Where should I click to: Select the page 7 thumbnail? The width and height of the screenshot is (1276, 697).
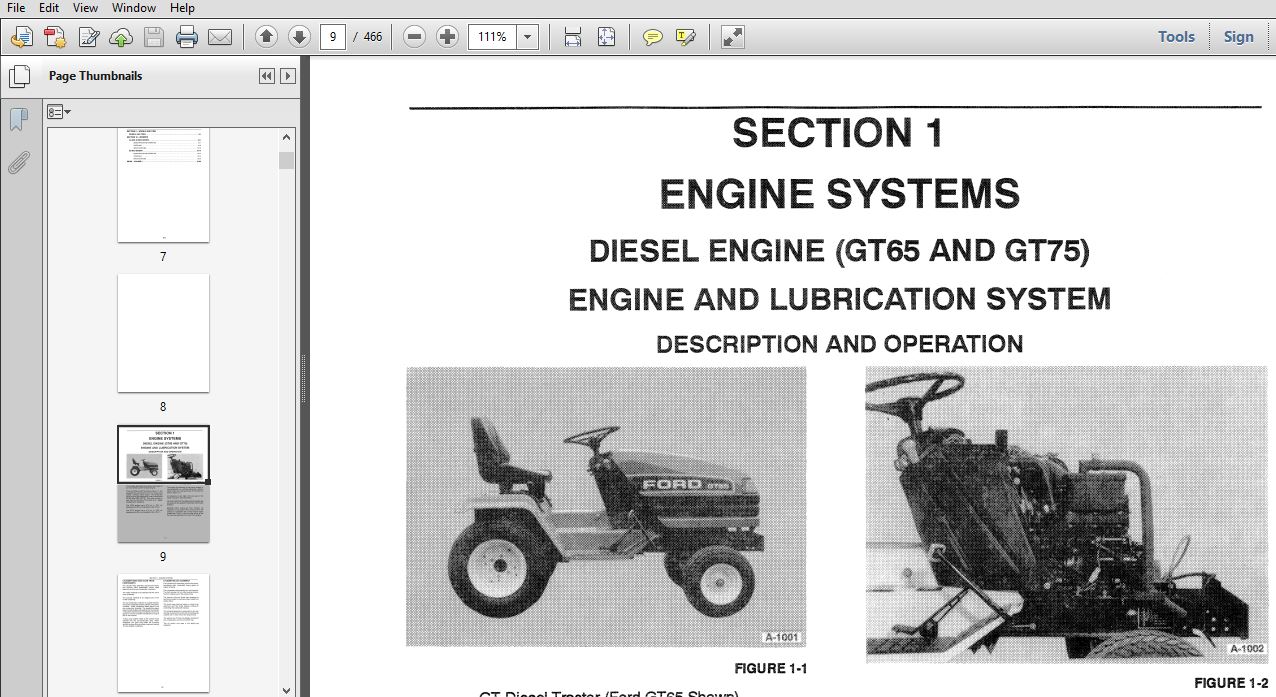tap(163, 186)
